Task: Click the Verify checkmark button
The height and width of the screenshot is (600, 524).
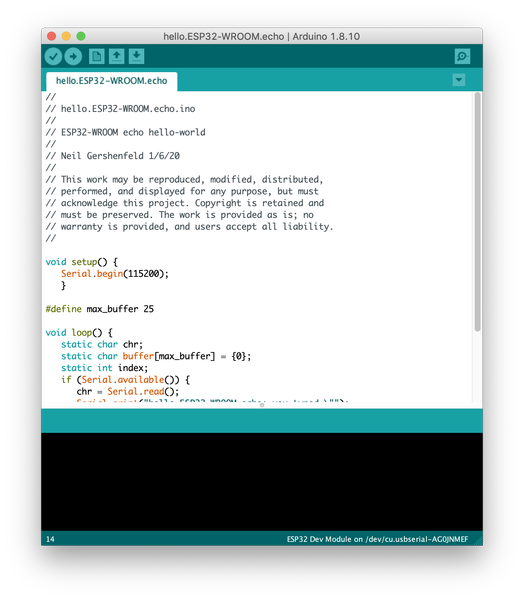Action: click(53, 57)
